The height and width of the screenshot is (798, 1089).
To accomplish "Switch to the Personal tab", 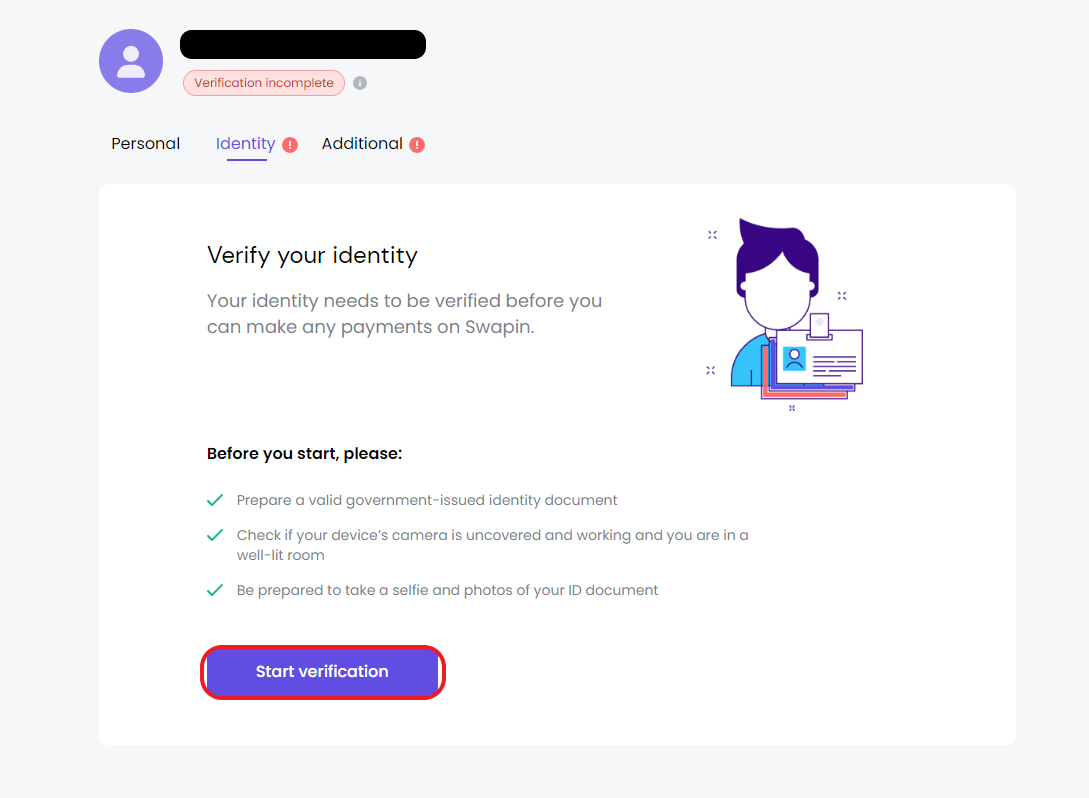I will pyautogui.click(x=145, y=144).
